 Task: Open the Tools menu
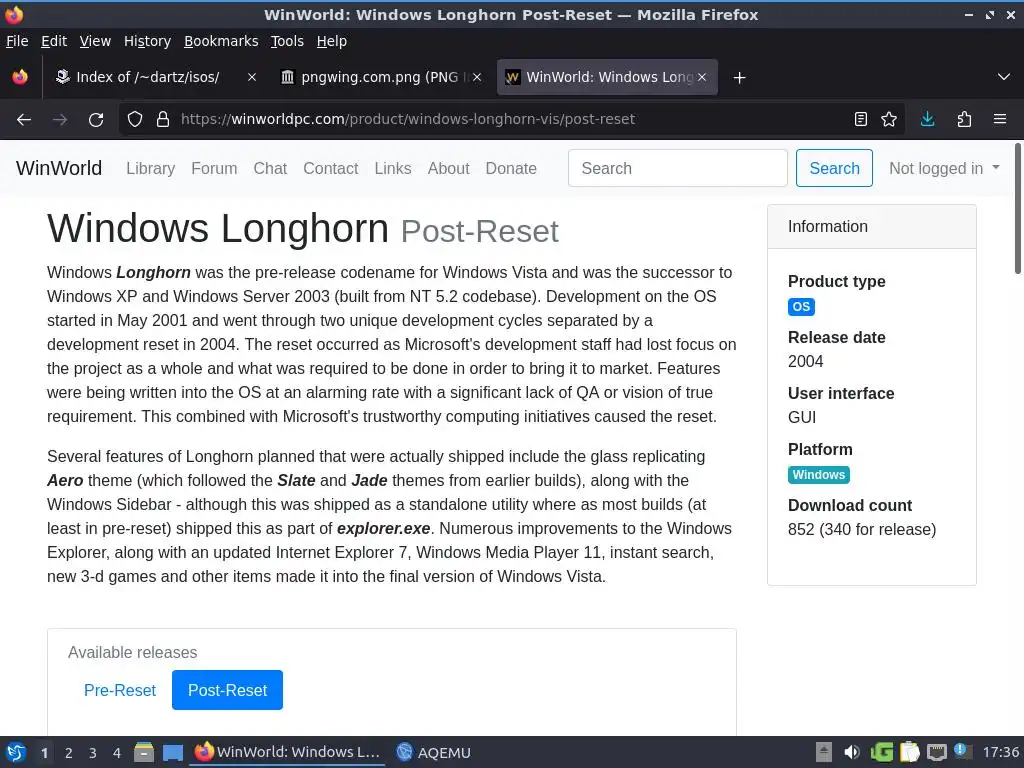(x=287, y=41)
